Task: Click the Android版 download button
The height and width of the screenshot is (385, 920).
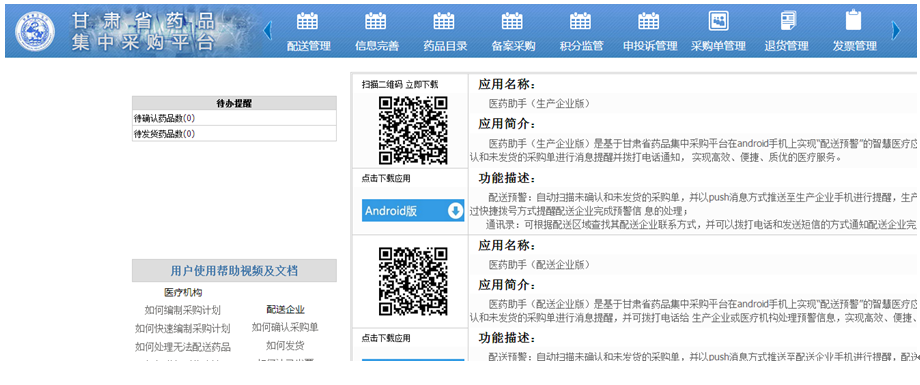Action: tap(413, 211)
